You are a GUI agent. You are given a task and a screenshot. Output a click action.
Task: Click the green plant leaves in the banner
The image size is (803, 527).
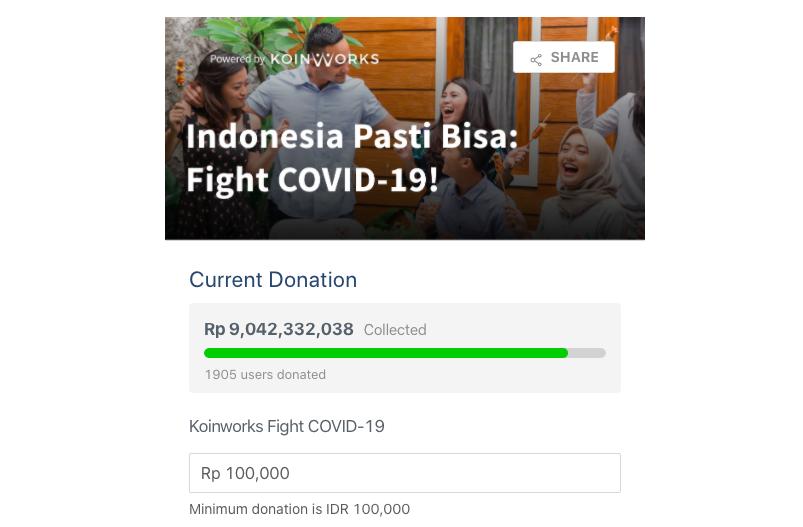256,38
